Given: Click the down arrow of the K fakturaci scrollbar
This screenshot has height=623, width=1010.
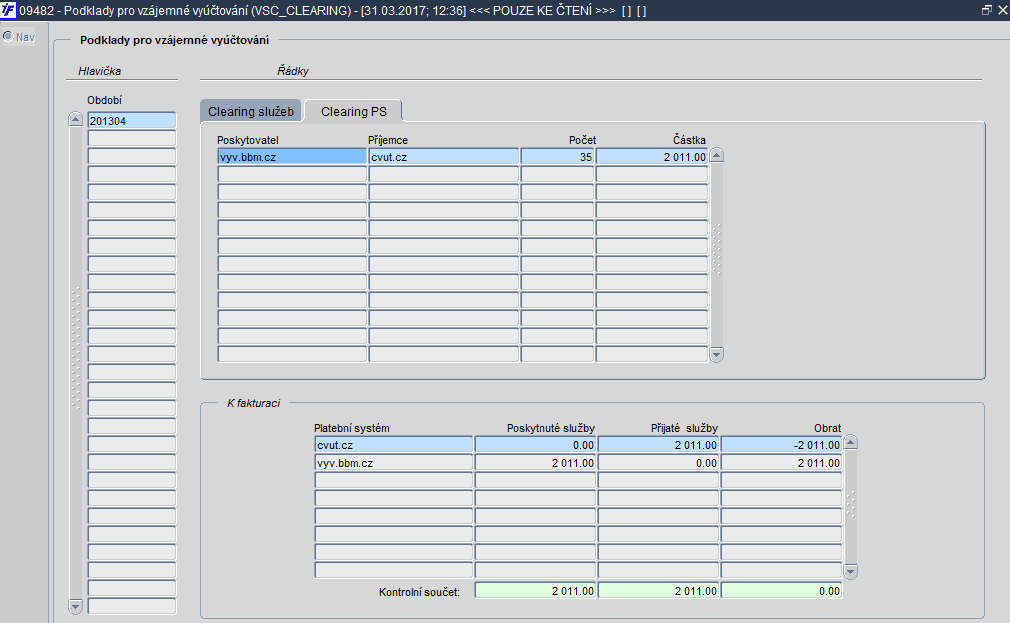Looking at the screenshot, I should (850, 571).
